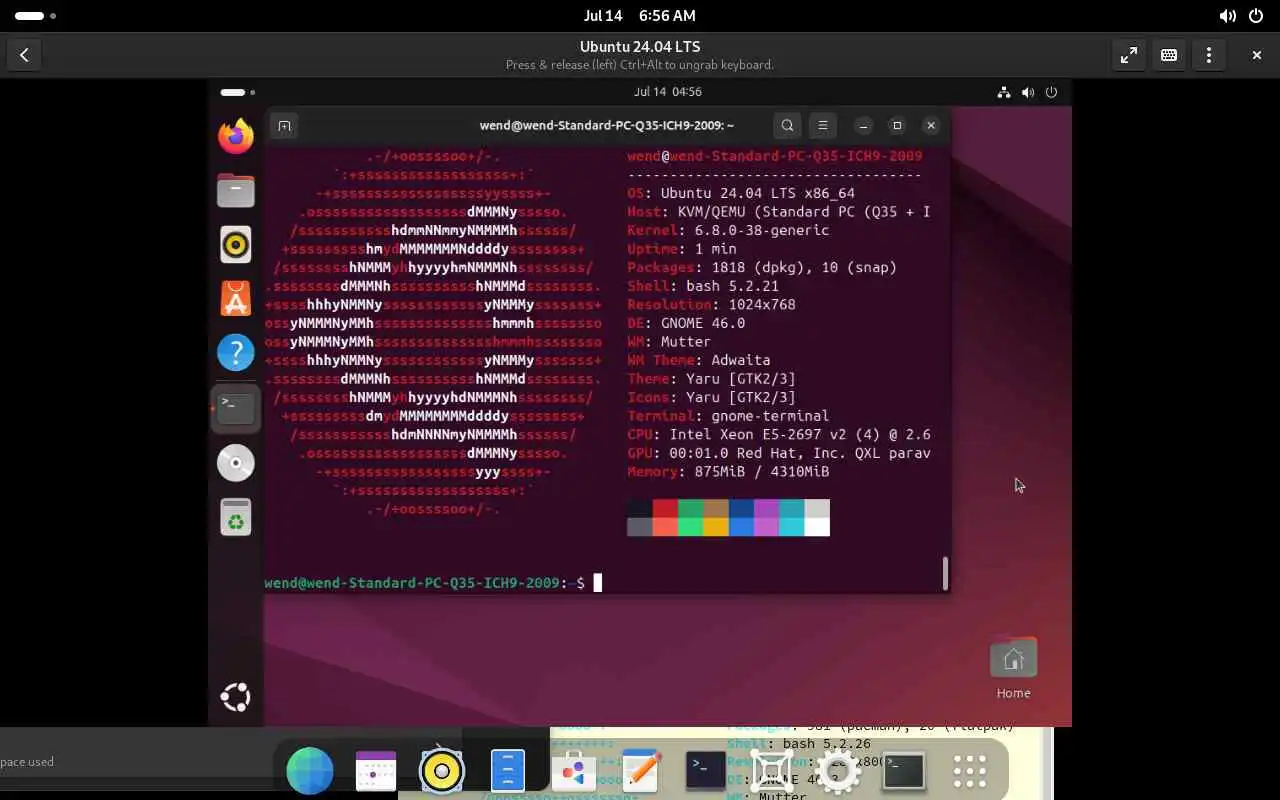
Task: Click 'CPU: Intel Xeon E5-2697 v2' line
Action: pyautogui.click(x=779, y=434)
